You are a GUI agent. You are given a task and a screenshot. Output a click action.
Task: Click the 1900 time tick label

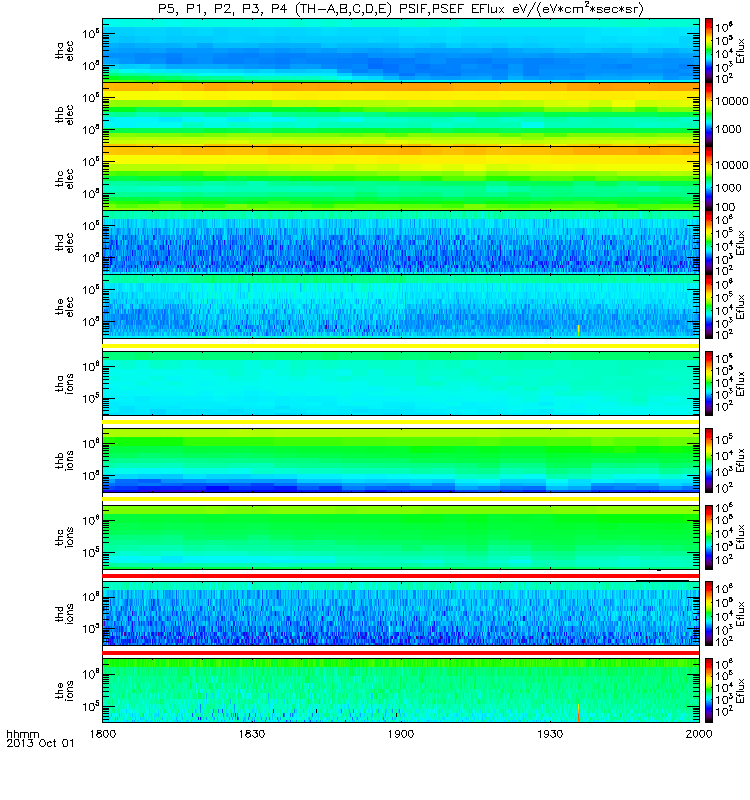[401, 734]
